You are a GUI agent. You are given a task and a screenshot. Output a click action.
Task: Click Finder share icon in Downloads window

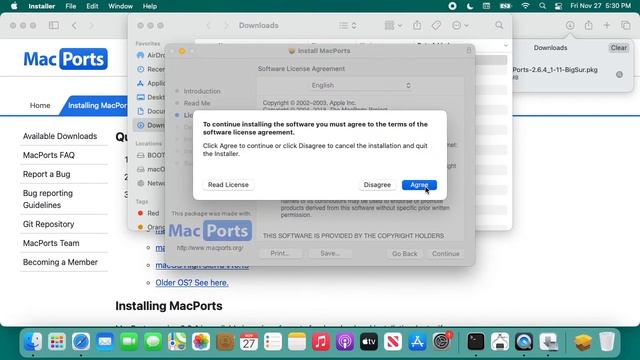[x=417, y=25]
